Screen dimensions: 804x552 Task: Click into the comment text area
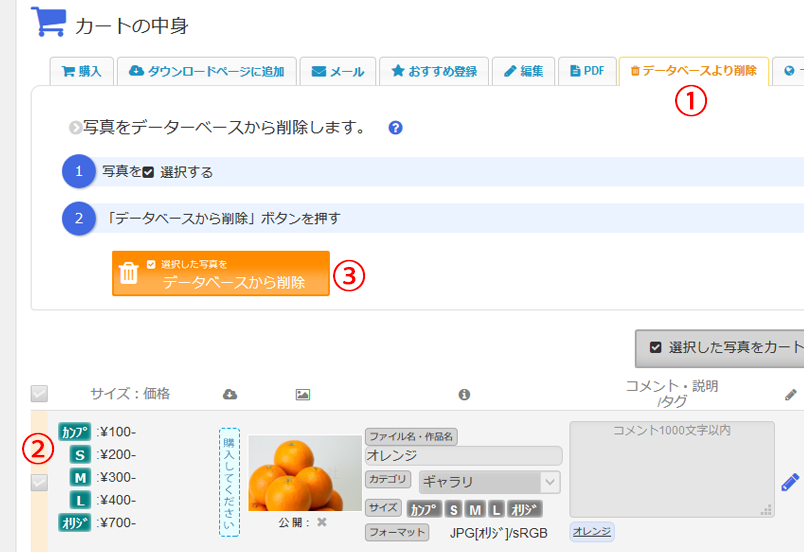click(671, 468)
